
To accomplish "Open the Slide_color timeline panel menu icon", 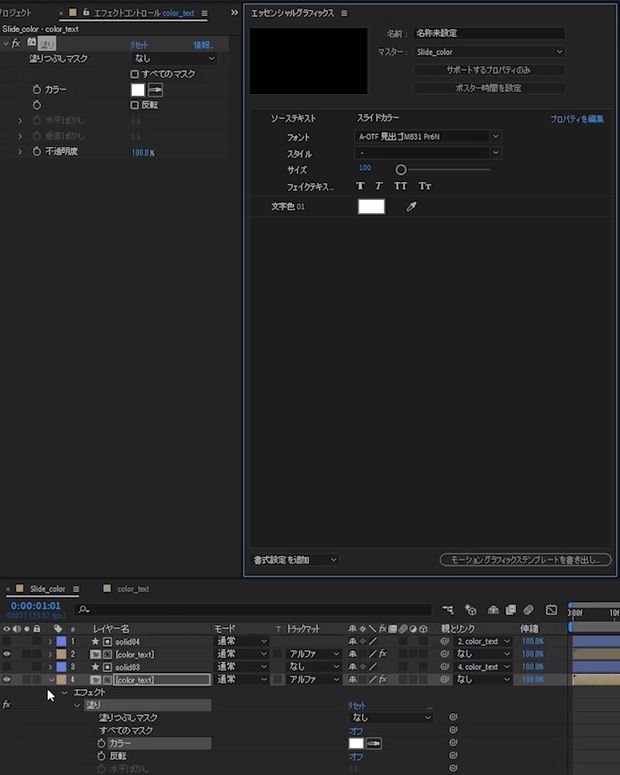I will 76,589.
